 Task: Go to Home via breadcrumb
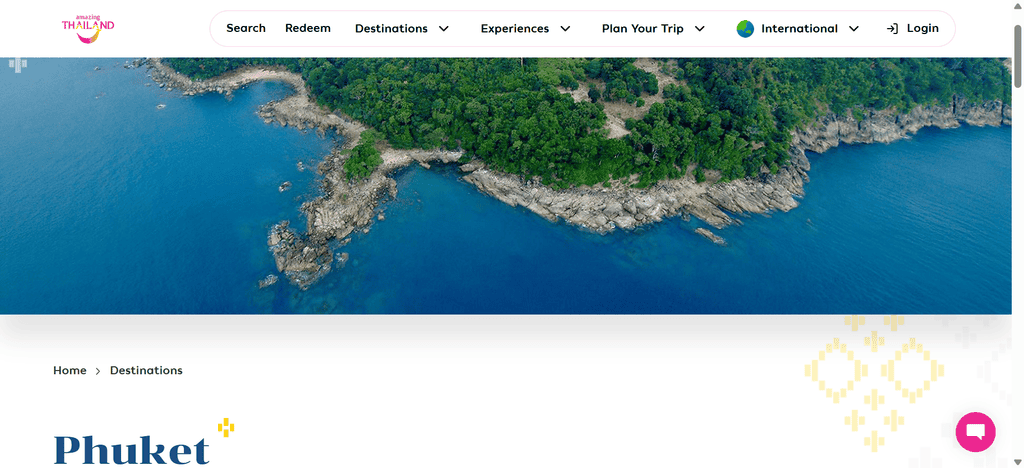pyautogui.click(x=70, y=370)
